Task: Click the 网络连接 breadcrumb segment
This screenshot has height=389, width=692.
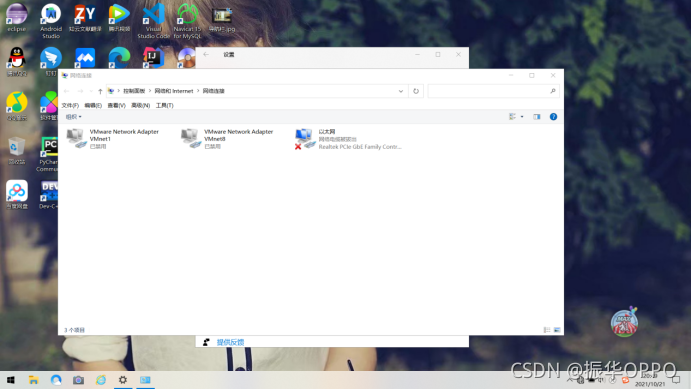Action: pyautogui.click(x=214, y=91)
